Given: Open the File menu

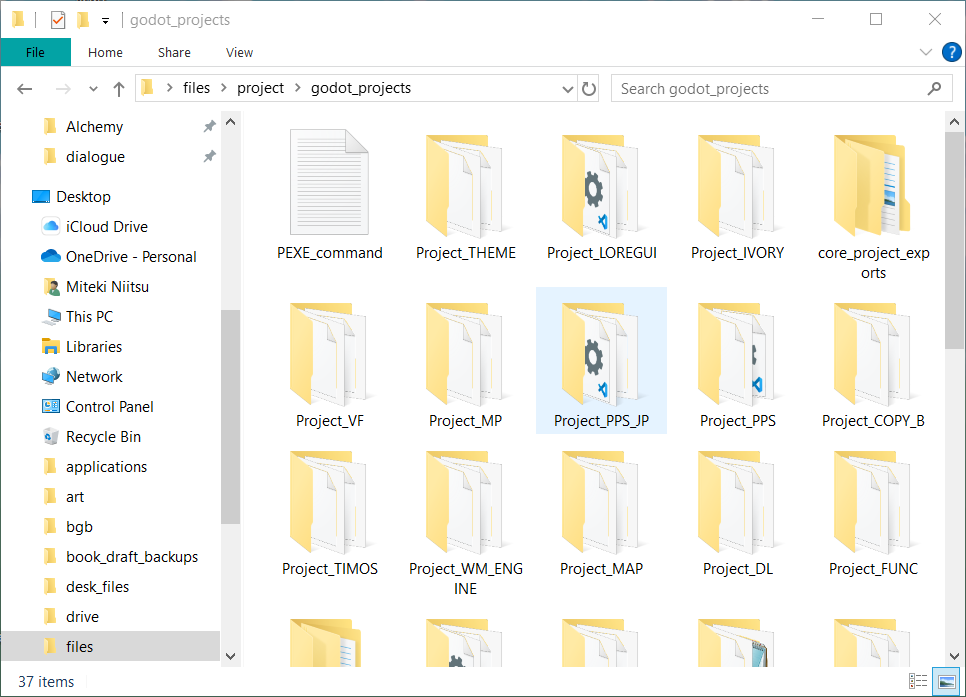Looking at the screenshot, I should [35, 52].
